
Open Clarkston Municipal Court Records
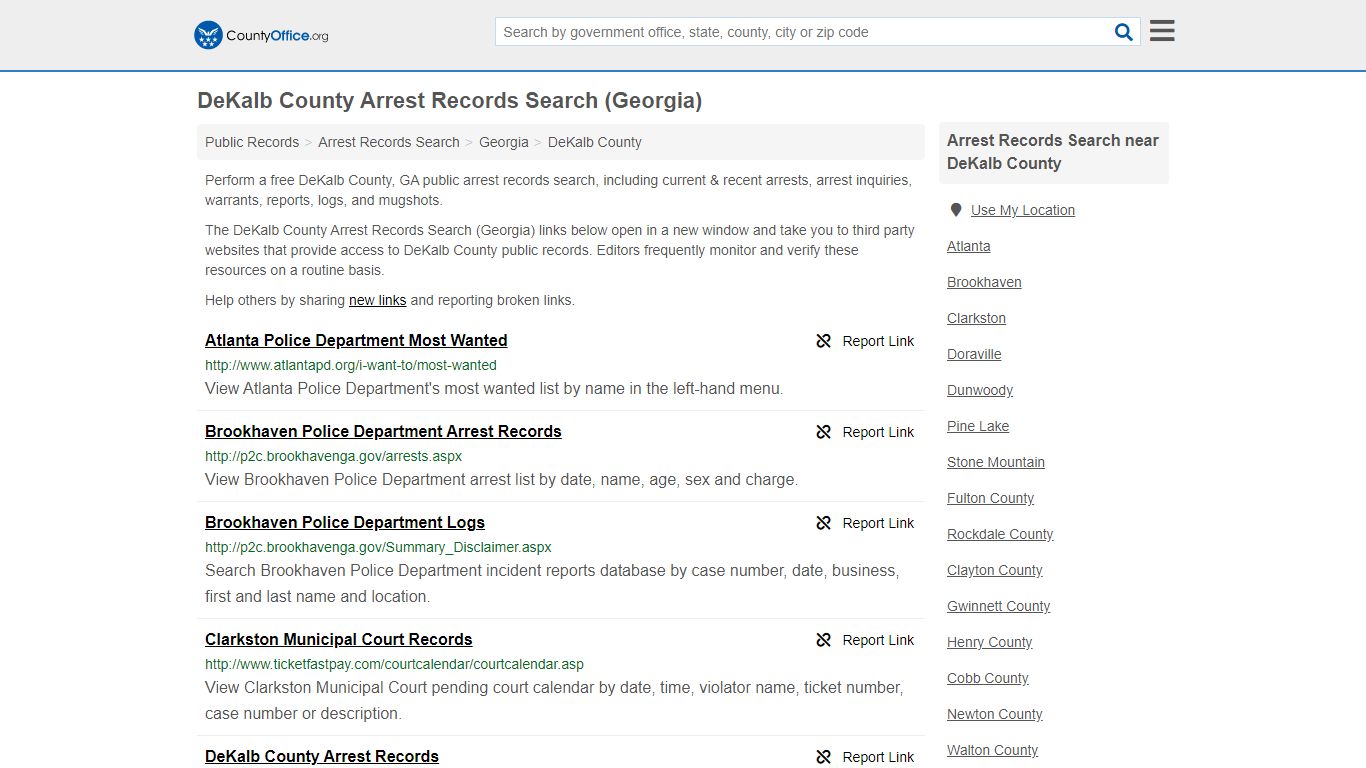point(338,640)
